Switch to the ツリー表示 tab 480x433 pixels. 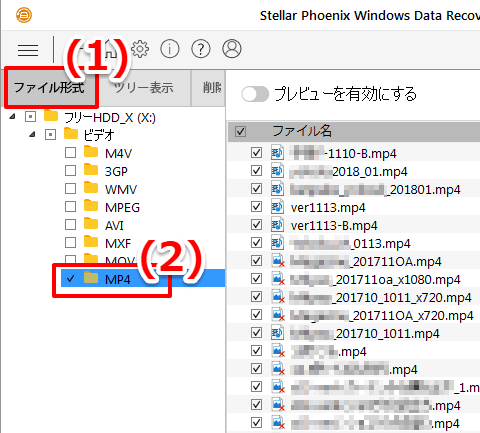[144, 88]
